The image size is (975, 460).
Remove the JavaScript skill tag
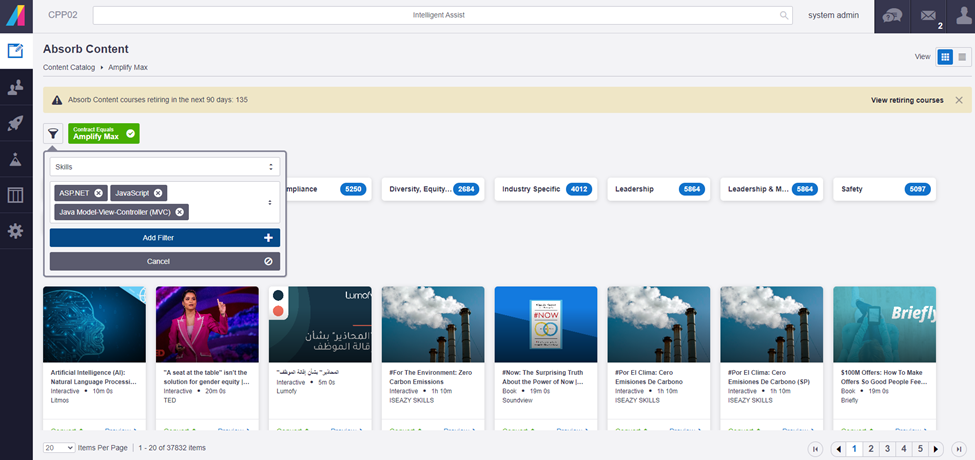(x=158, y=193)
